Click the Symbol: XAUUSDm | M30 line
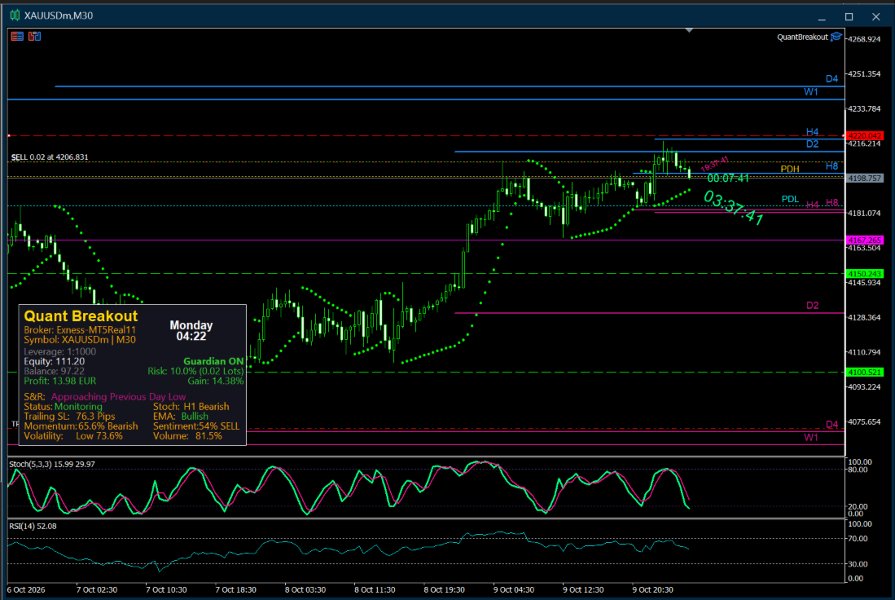Image resolution: width=895 pixels, height=600 pixels. click(x=80, y=340)
